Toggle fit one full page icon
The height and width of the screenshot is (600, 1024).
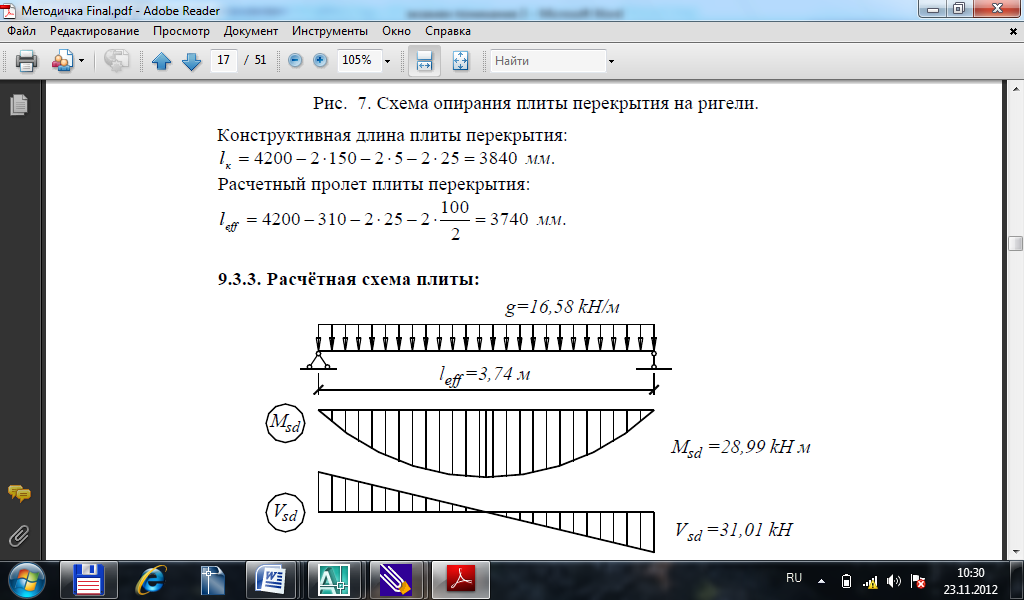[x=460, y=61]
